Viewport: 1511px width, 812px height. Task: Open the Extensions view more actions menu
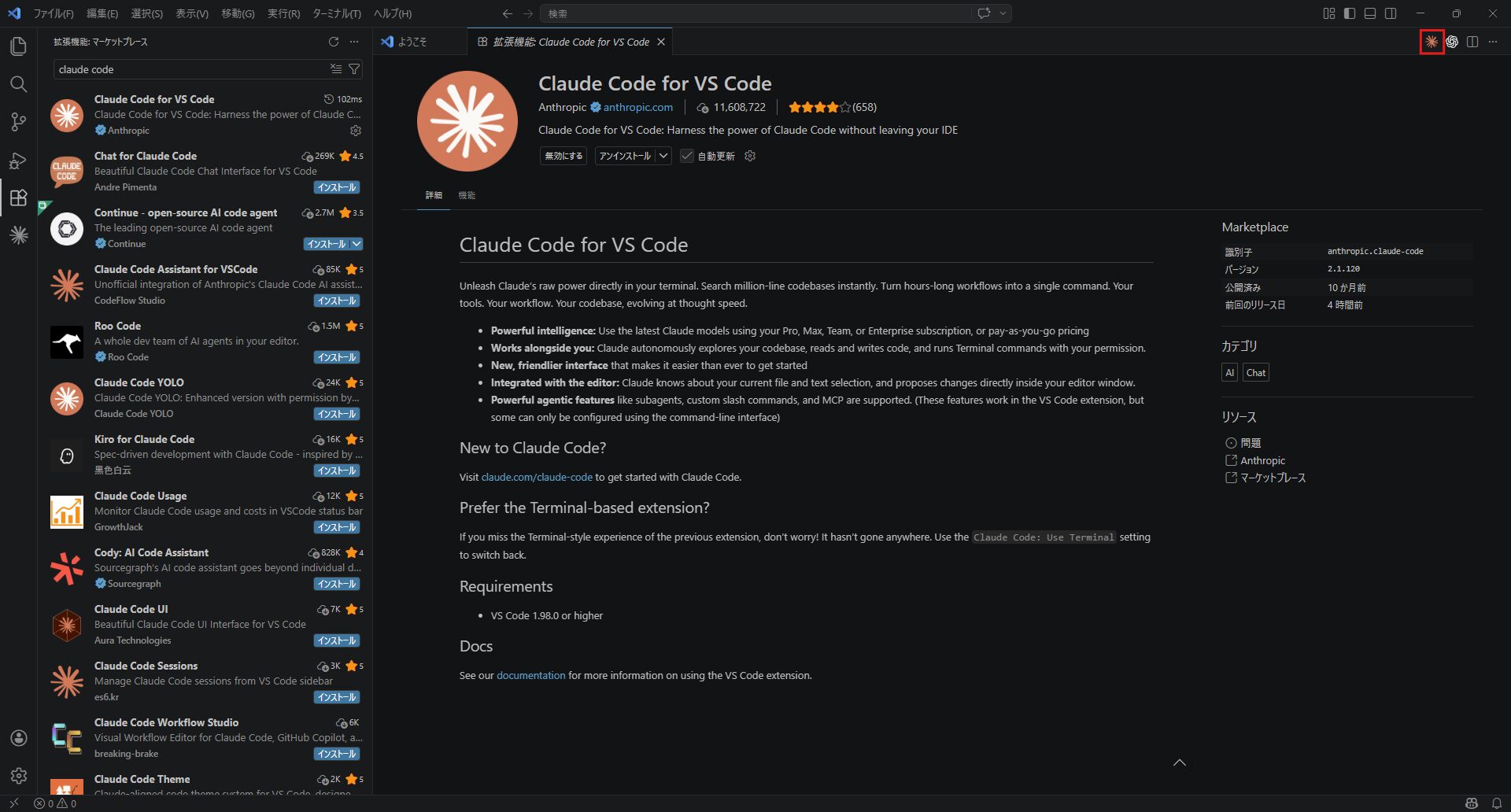pos(354,42)
